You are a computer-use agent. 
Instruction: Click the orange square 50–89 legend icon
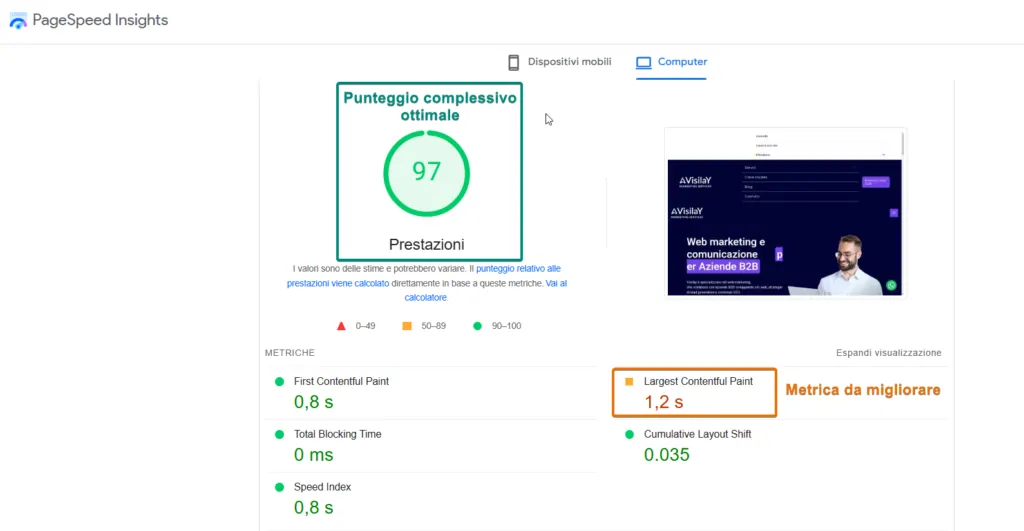407,326
